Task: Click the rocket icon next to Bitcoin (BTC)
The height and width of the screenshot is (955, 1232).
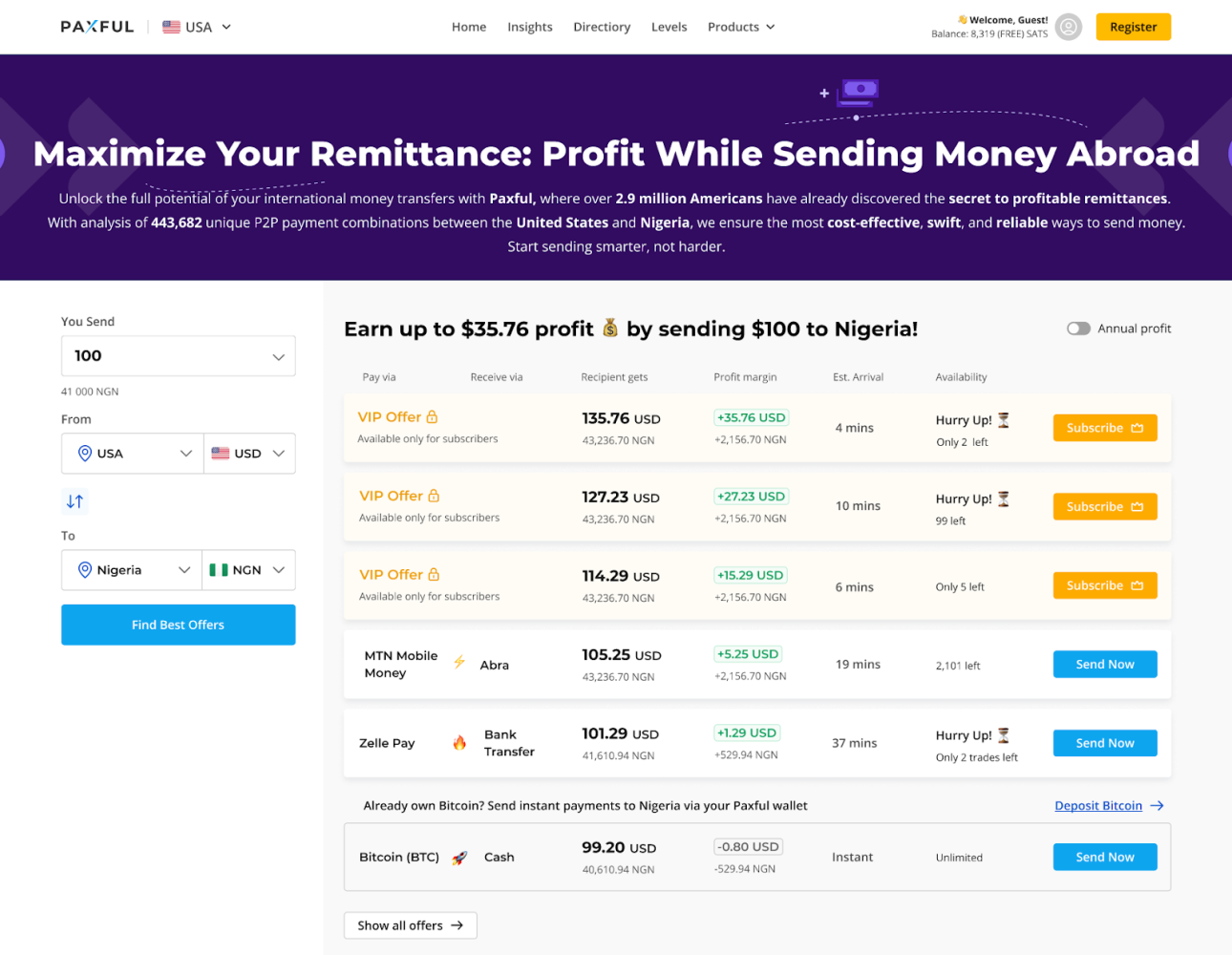Action: [460, 857]
